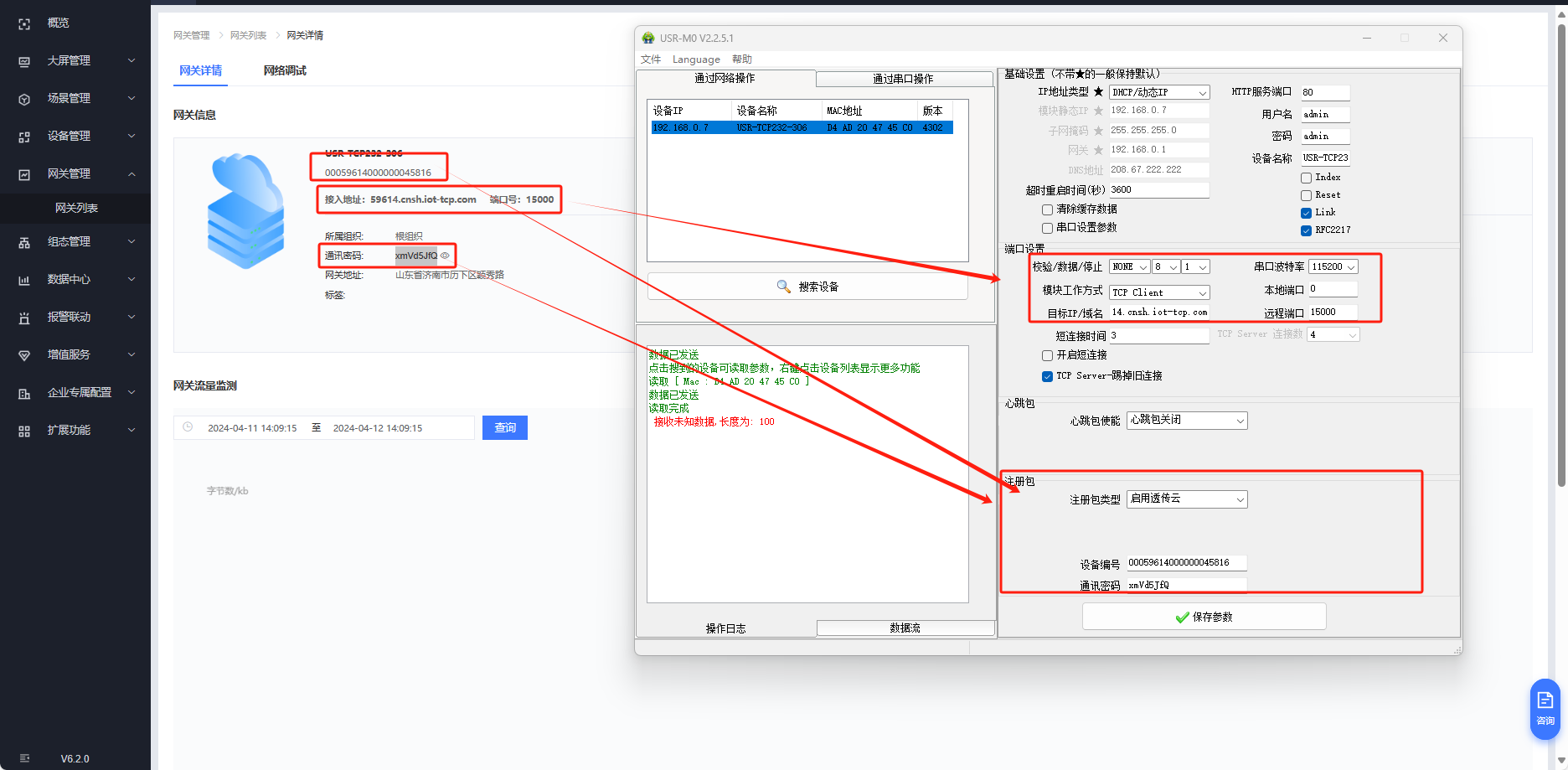Click the 数据中心 chart icon
The height and width of the screenshot is (770, 1568).
24,280
